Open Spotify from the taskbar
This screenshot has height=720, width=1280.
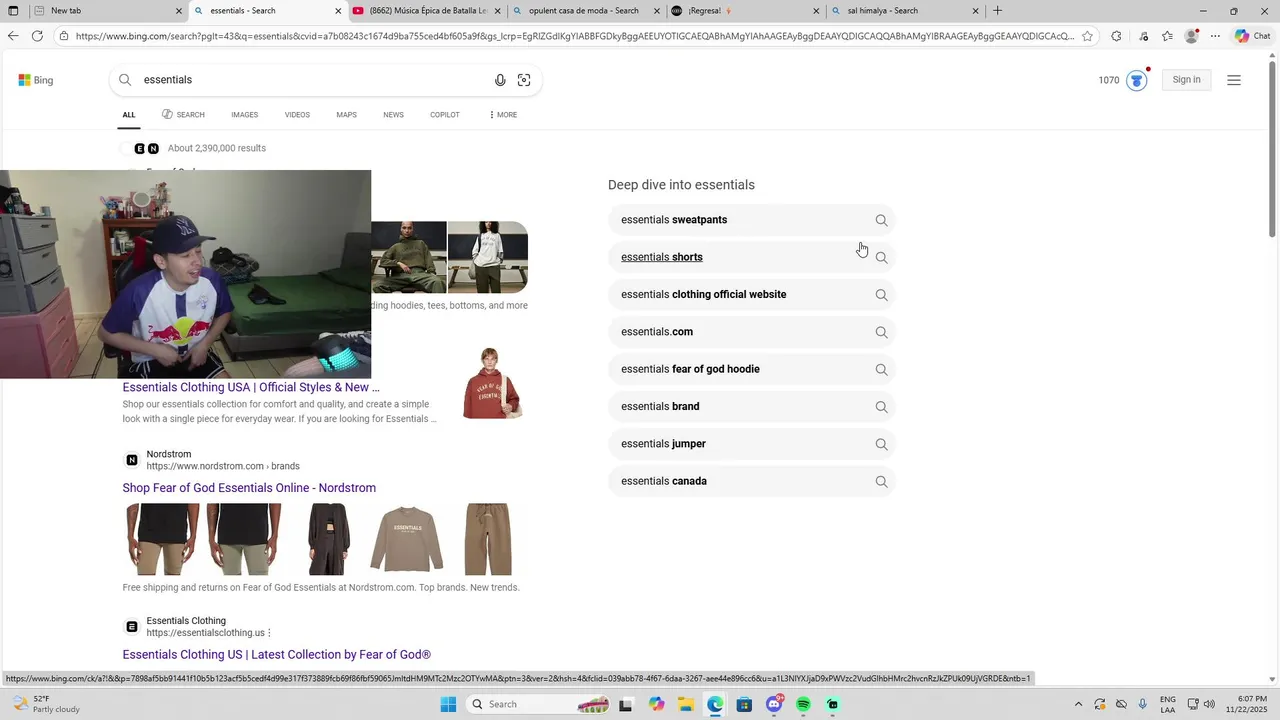coord(803,704)
